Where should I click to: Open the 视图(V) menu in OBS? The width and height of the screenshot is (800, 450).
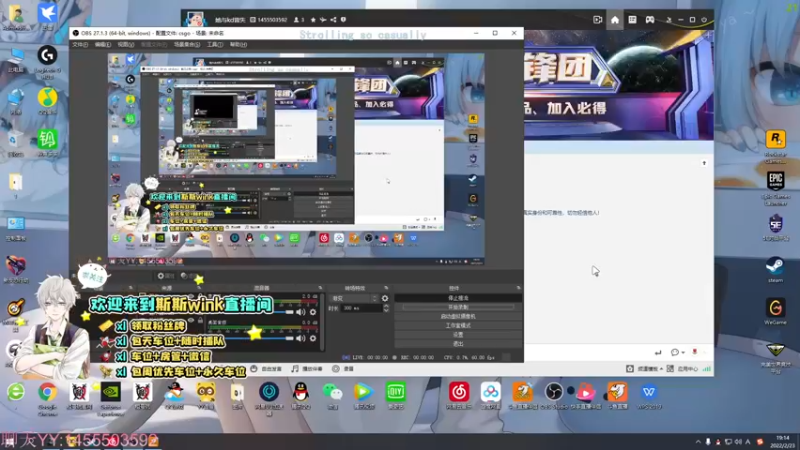pyautogui.click(x=126, y=45)
